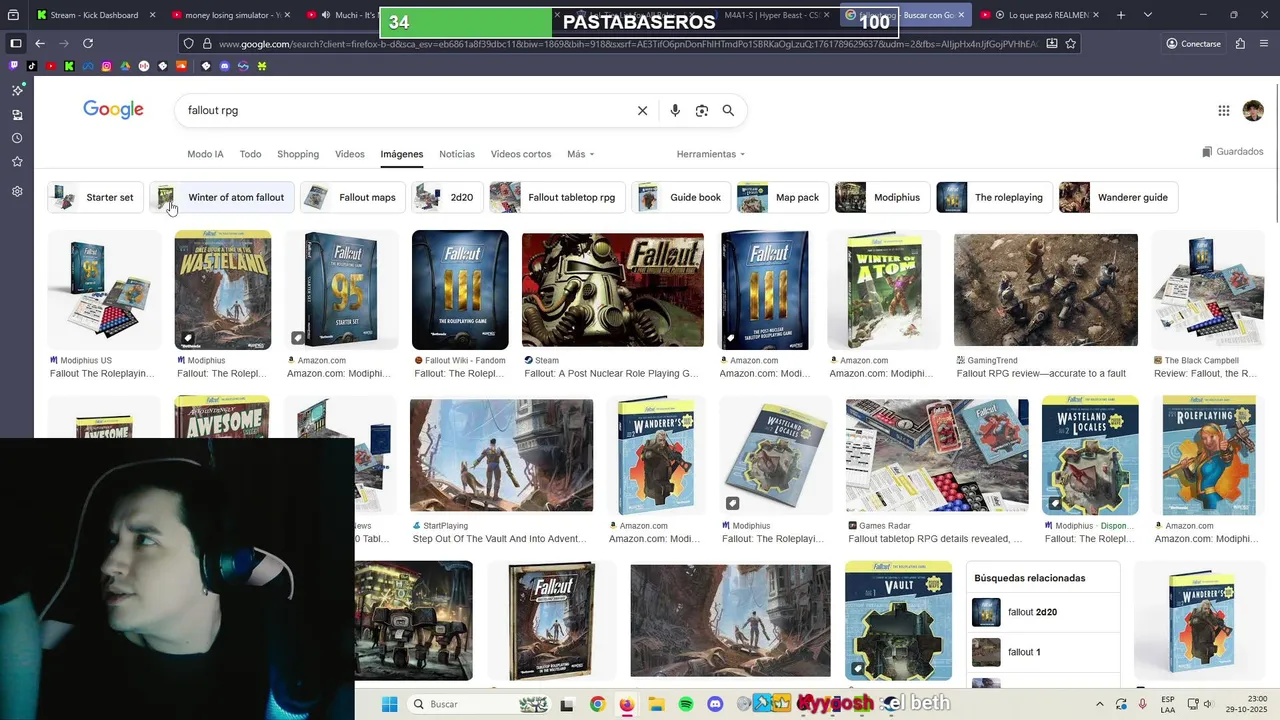The image size is (1280, 720).
Task: Switch to the Videos tab
Action: click(x=350, y=154)
